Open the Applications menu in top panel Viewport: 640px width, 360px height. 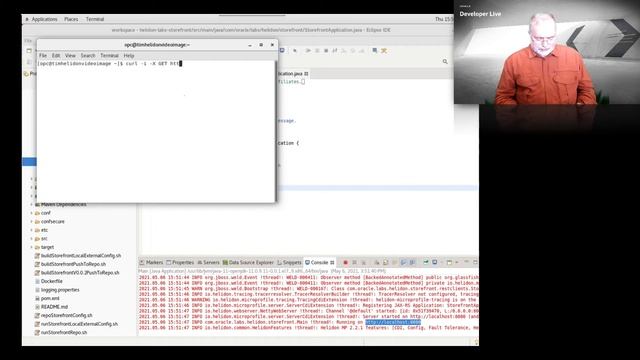44,19
